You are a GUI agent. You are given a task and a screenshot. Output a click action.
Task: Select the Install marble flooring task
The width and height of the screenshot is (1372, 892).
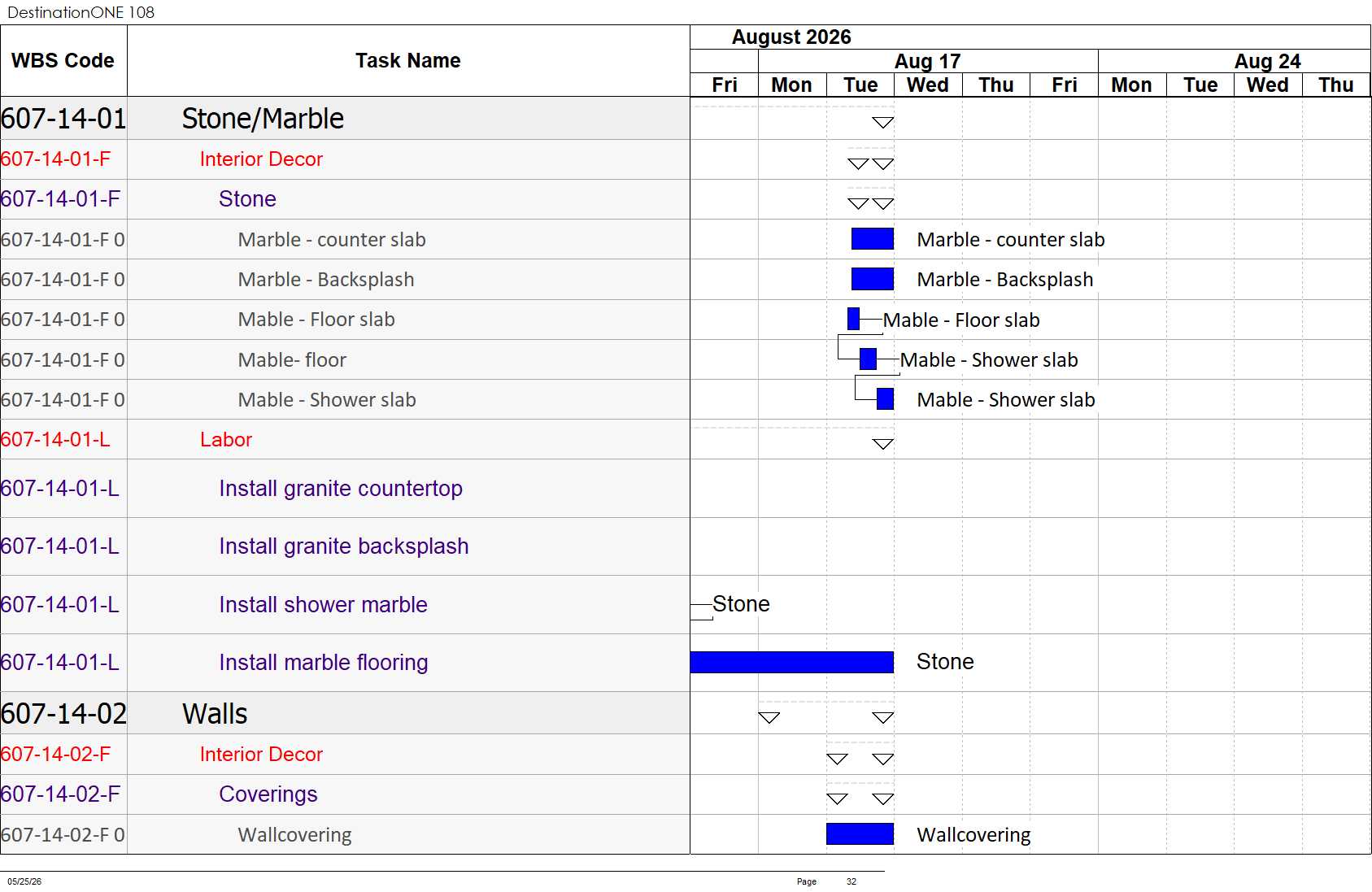[x=324, y=663]
